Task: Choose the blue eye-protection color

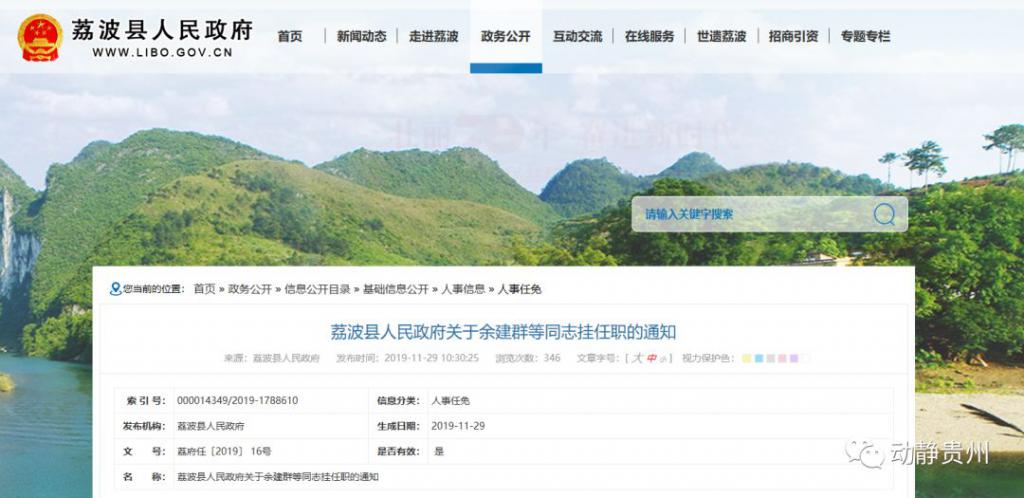Action: tap(758, 358)
